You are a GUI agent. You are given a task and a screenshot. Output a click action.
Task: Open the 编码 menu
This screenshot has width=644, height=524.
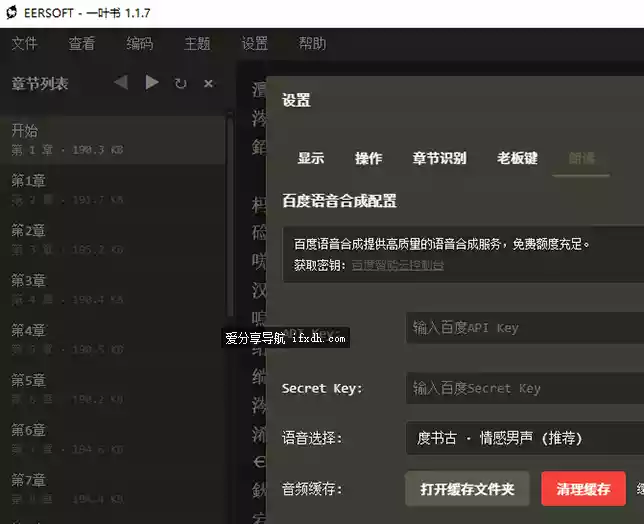[x=139, y=43]
